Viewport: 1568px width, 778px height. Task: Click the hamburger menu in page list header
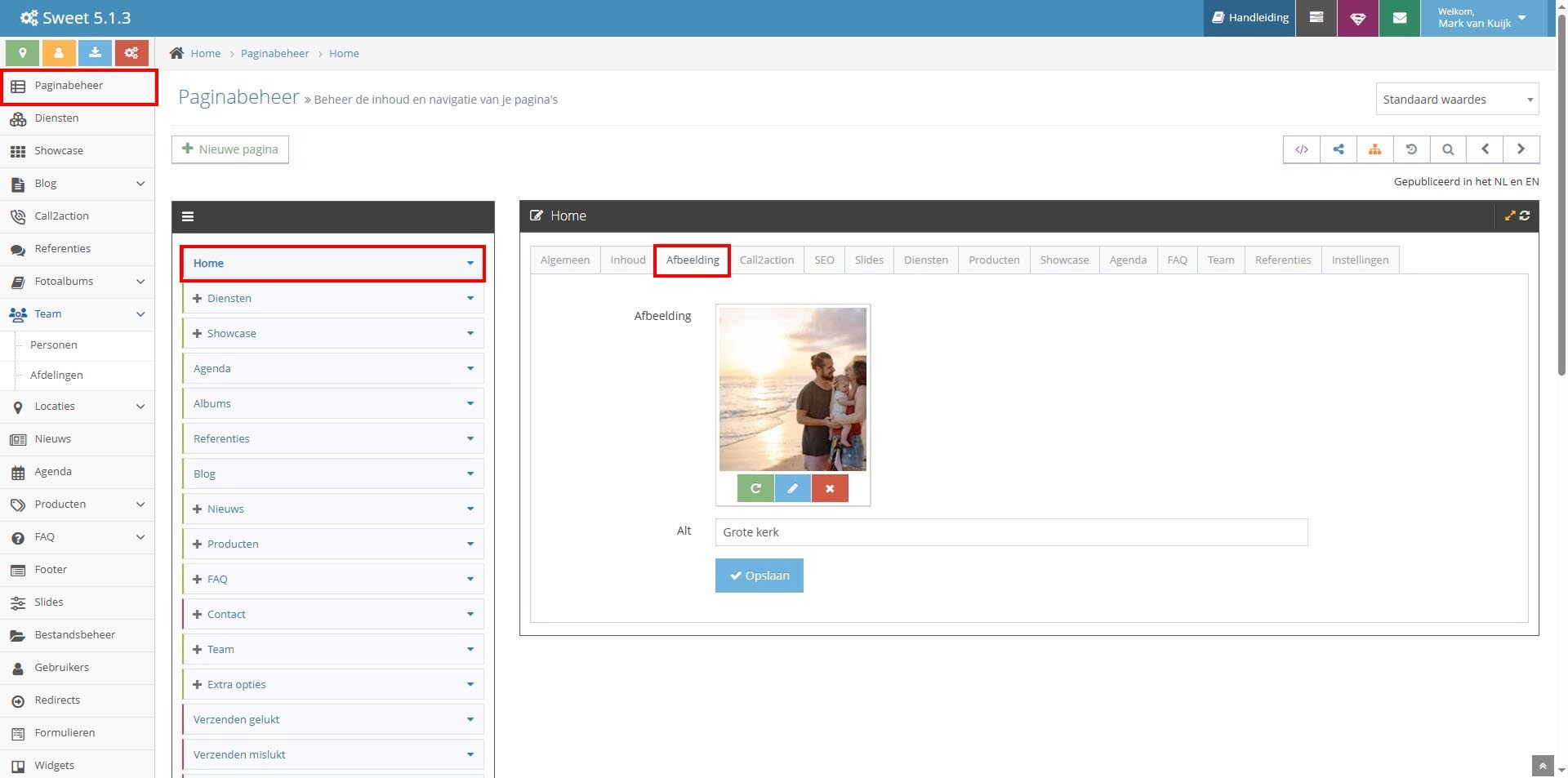pos(188,216)
